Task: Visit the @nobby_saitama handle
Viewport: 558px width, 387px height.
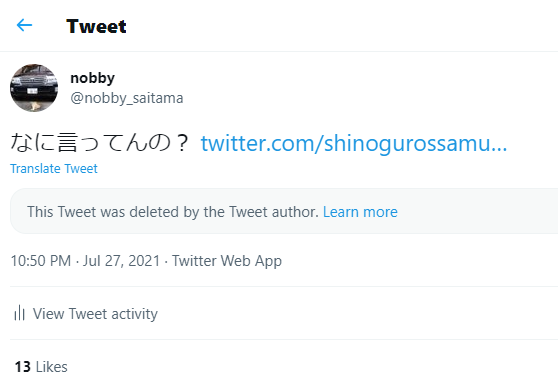Action: tap(127, 98)
